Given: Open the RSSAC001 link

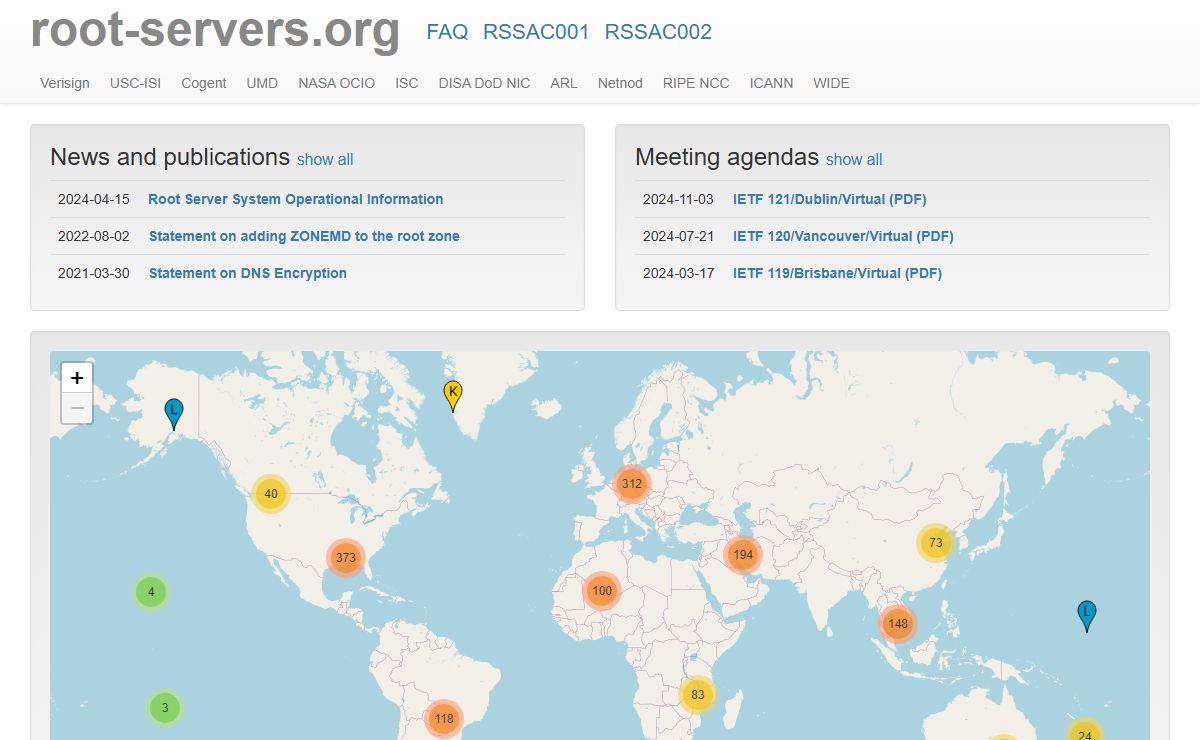Looking at the screenshot, I should coord(536,32).
